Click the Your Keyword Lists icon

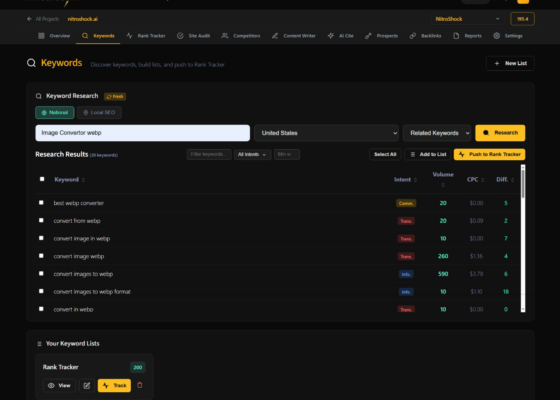39,344
